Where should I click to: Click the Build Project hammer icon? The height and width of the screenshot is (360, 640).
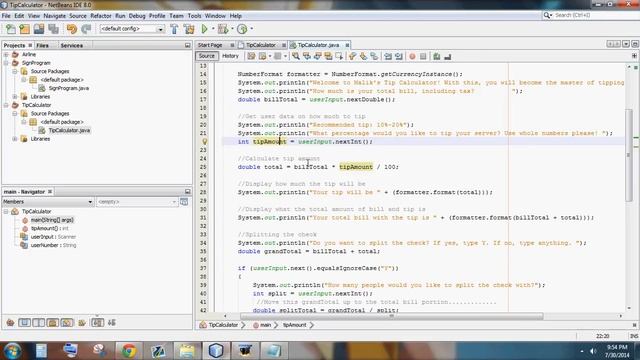pos(174,29)
